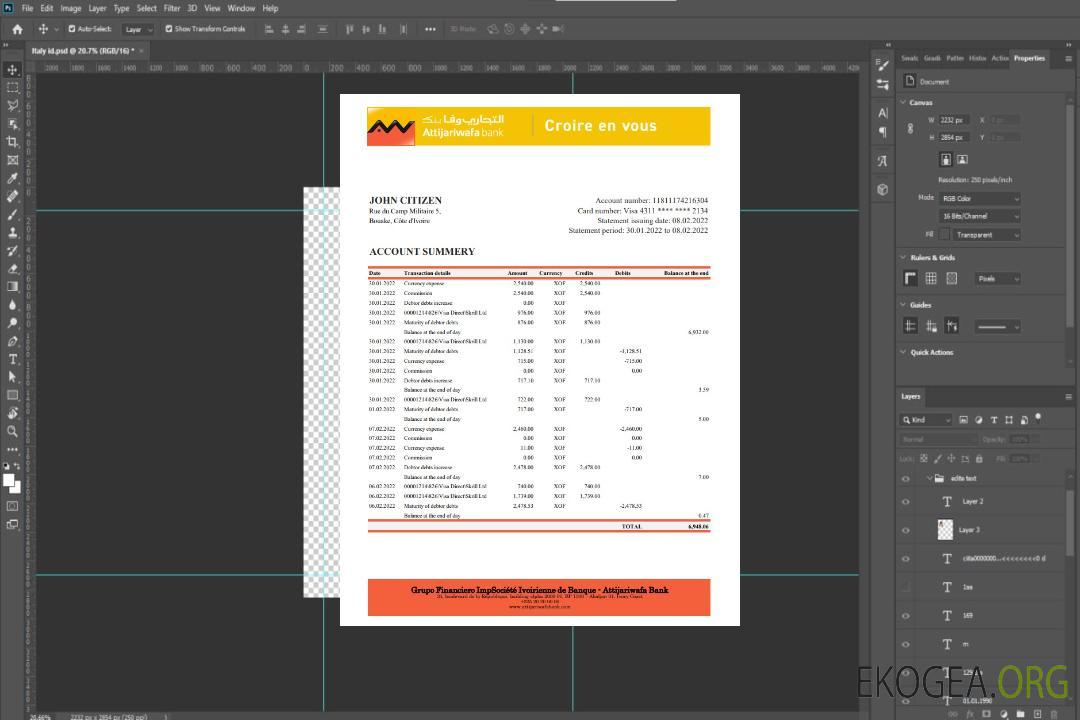Select the Move tool

tap(12, 70)
